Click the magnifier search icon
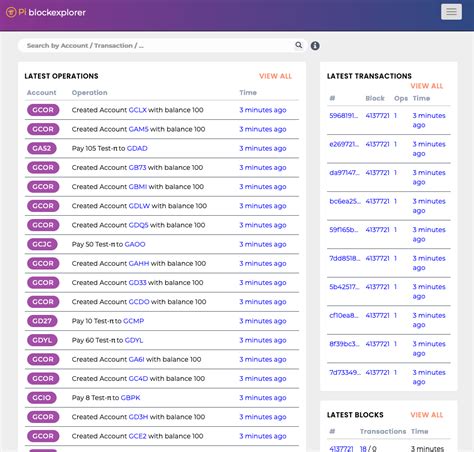Screen dimensions: 474x452 click(299, 45)
